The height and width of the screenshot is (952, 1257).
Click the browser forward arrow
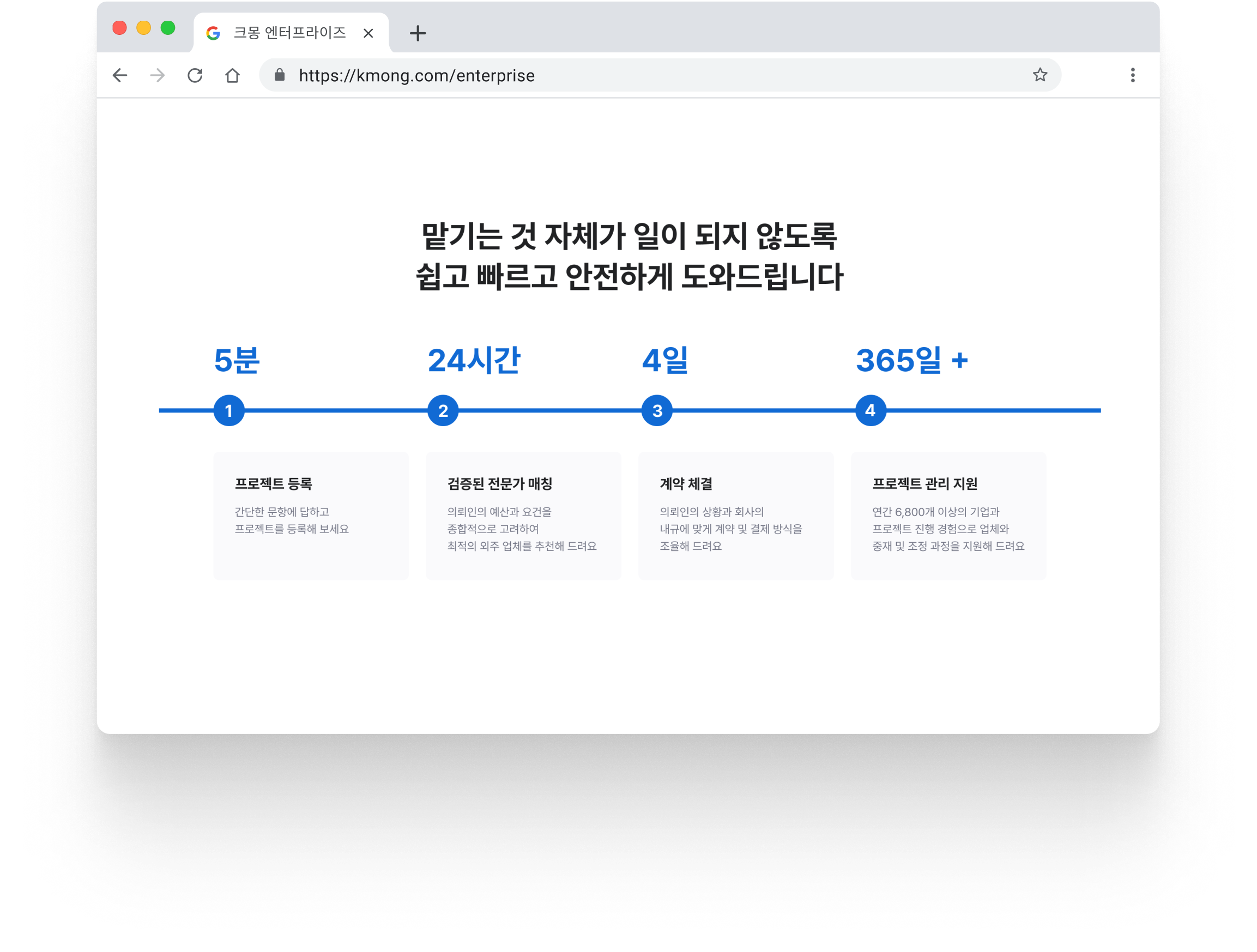[157, 75]
